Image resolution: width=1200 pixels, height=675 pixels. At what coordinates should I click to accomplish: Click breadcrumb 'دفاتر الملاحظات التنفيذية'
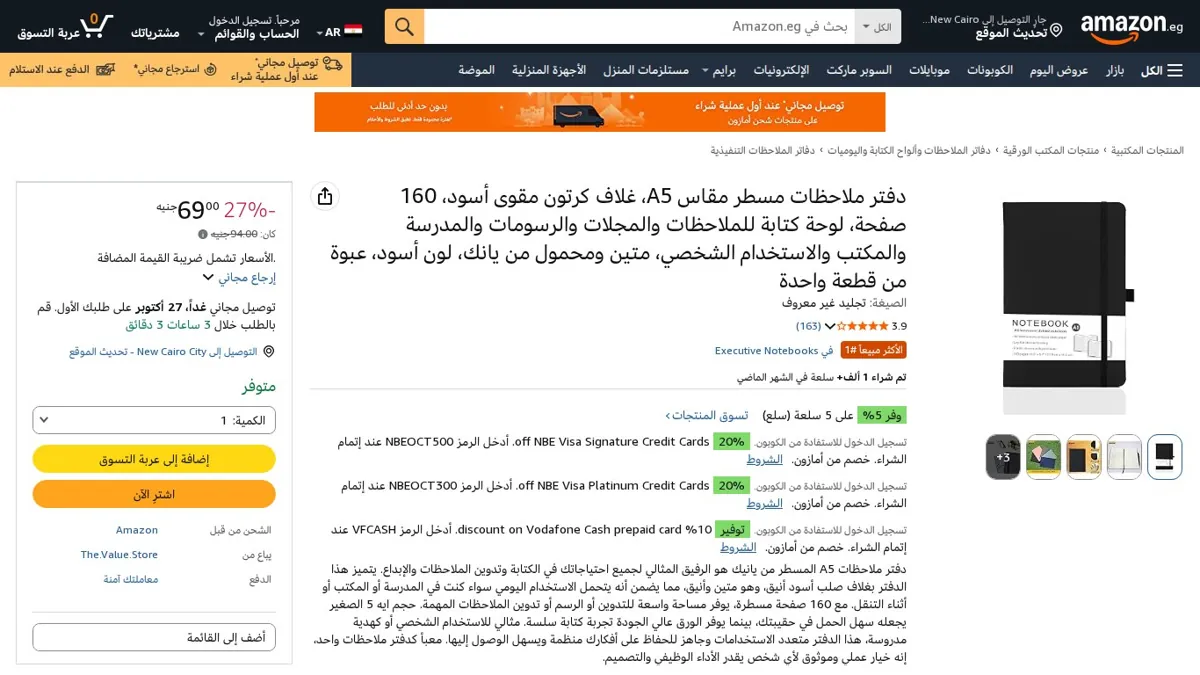(x=763, y=151)
